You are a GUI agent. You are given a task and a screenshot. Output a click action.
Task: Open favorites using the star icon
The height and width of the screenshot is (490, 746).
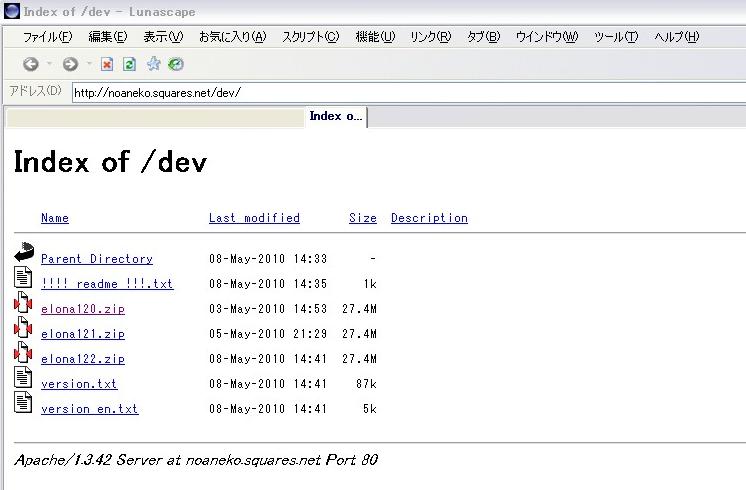tap(153, 63)
